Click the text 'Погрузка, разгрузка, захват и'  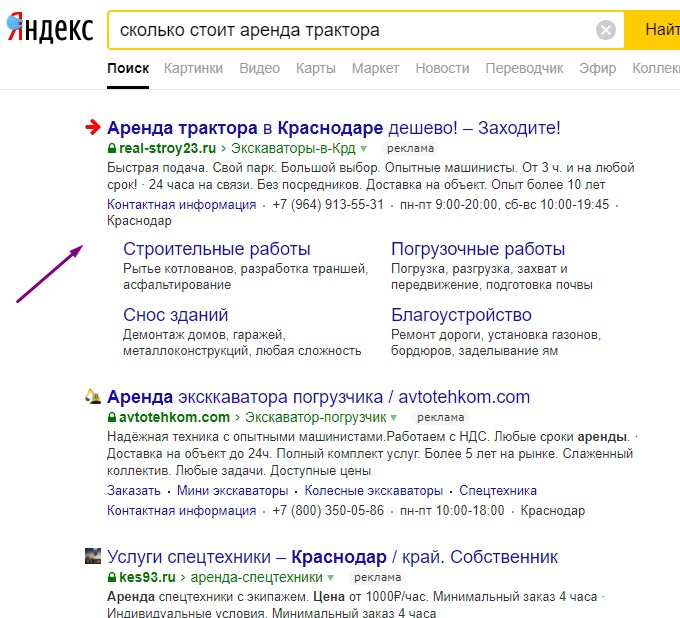coord(479,269)
